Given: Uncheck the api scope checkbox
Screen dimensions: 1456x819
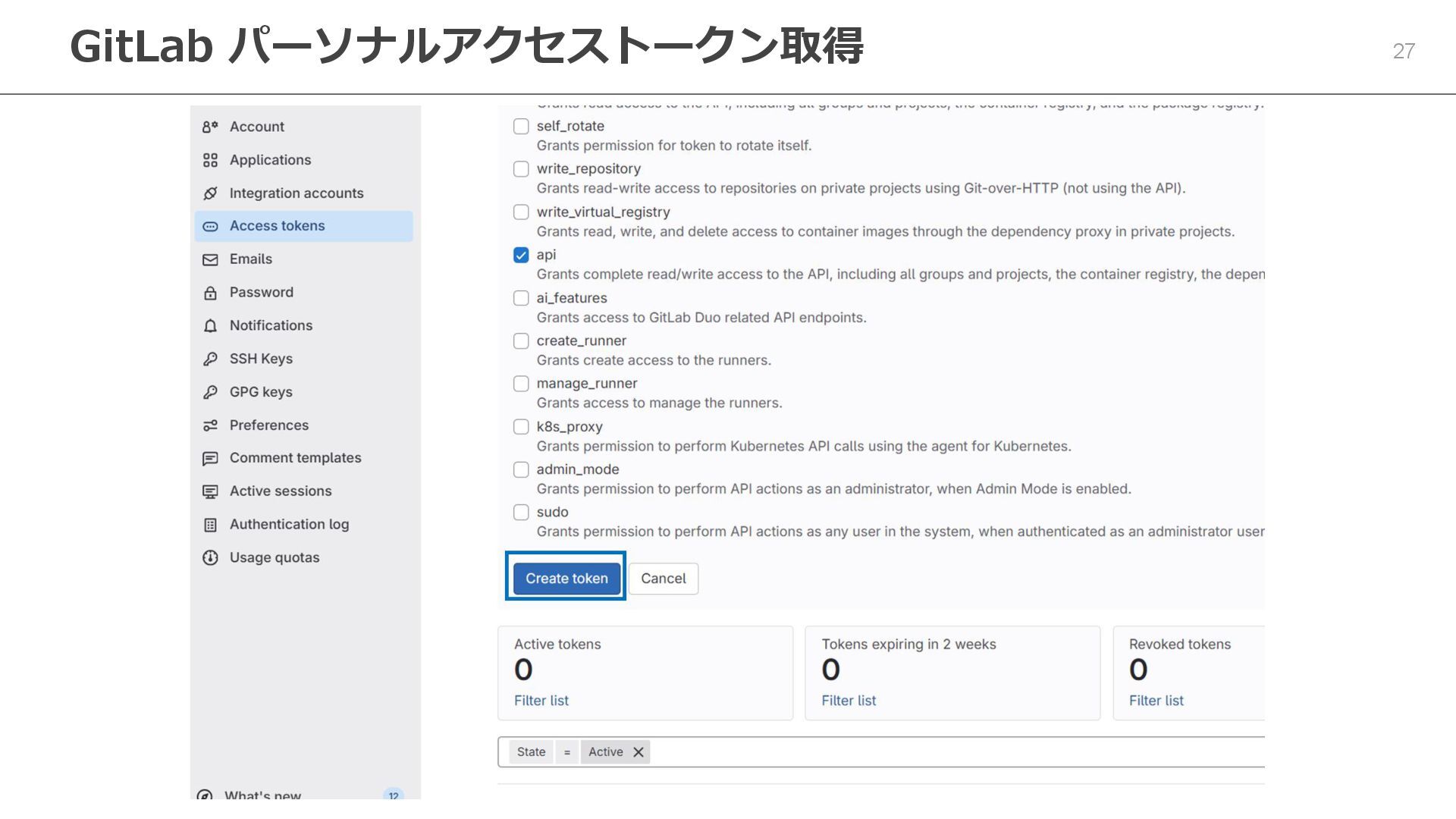Looking at the screenshot, I should click(x=521, y=256).
